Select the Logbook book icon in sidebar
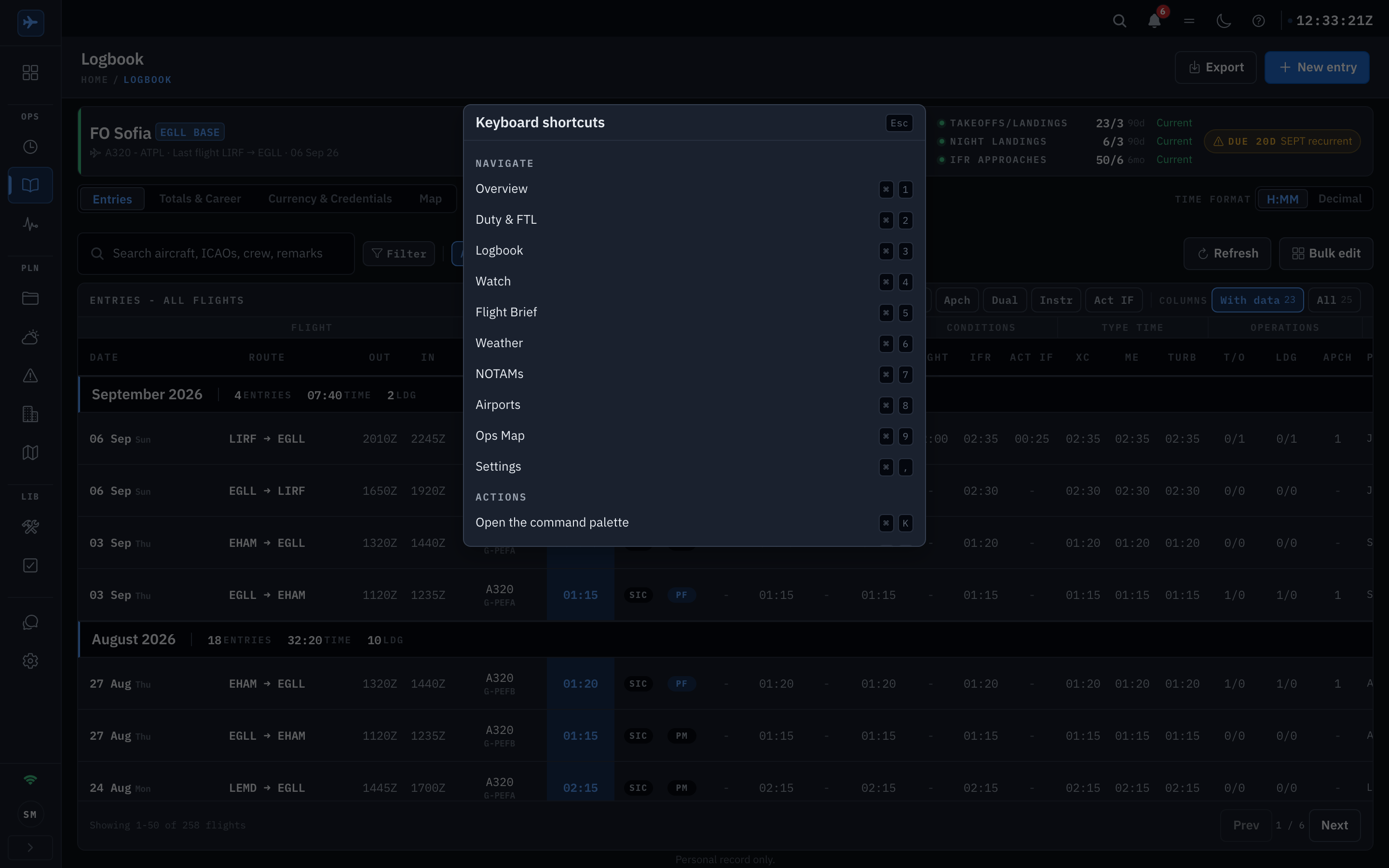 (30, 185)
